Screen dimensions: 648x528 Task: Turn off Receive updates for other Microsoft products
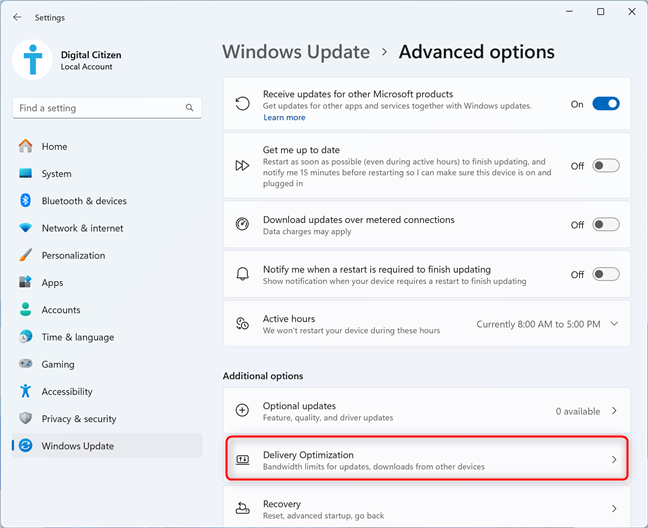(605, 104)
